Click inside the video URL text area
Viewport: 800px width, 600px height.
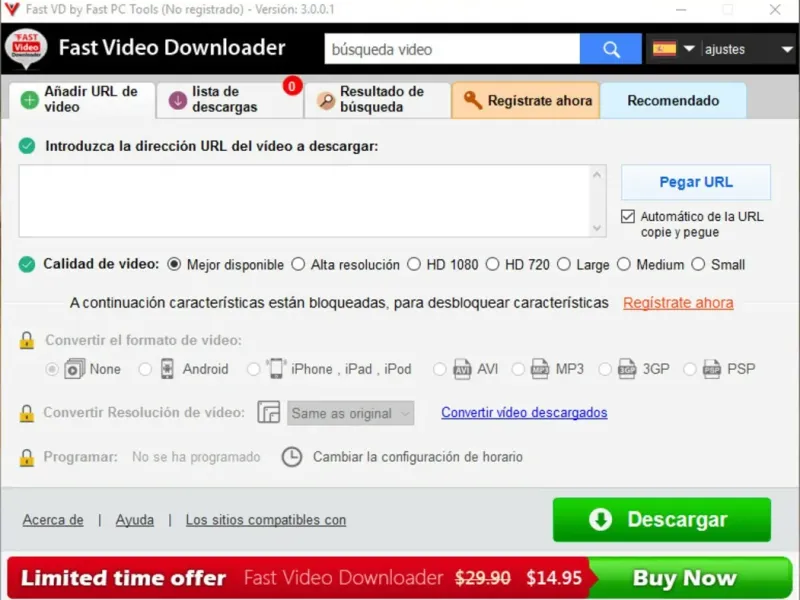pos(305,201)
